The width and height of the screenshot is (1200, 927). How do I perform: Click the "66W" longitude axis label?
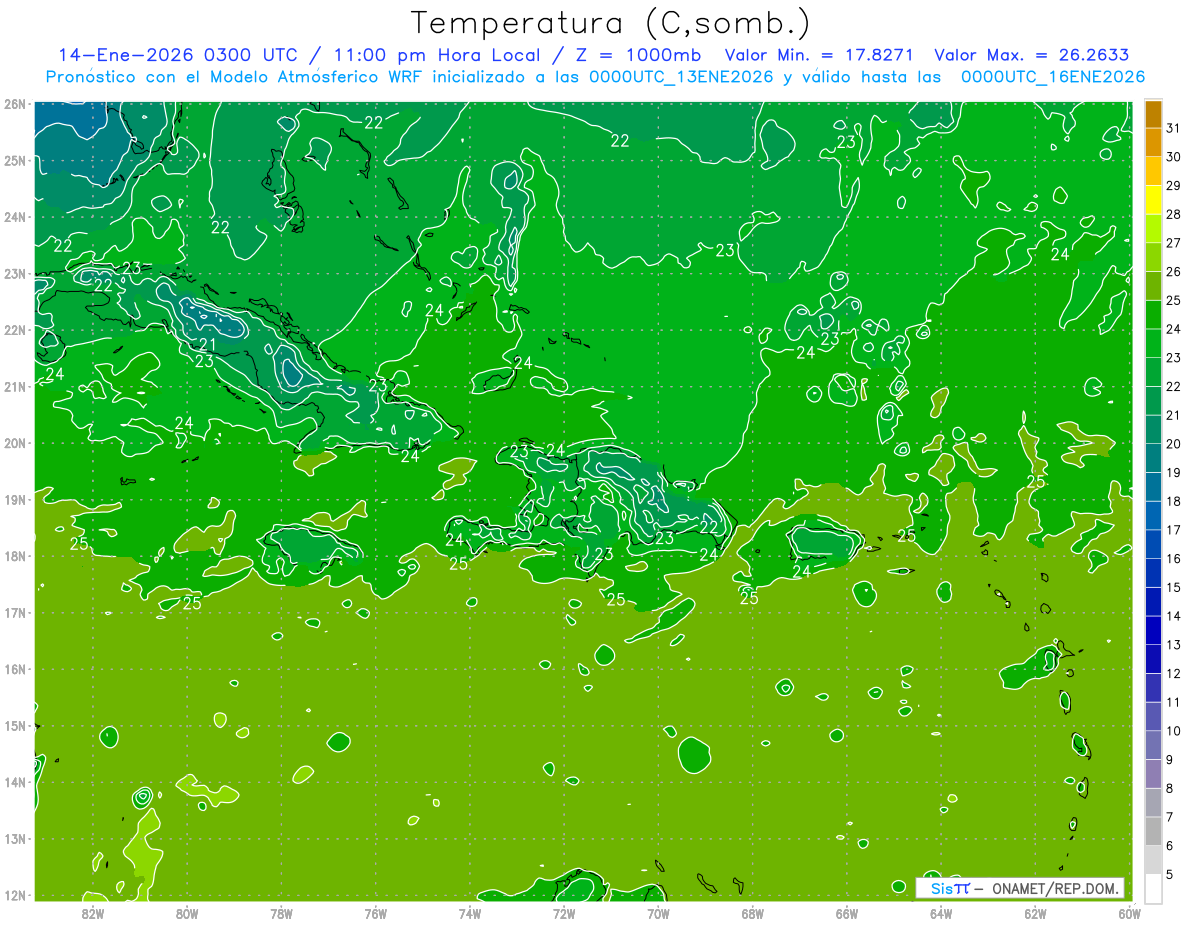(847, 913)
